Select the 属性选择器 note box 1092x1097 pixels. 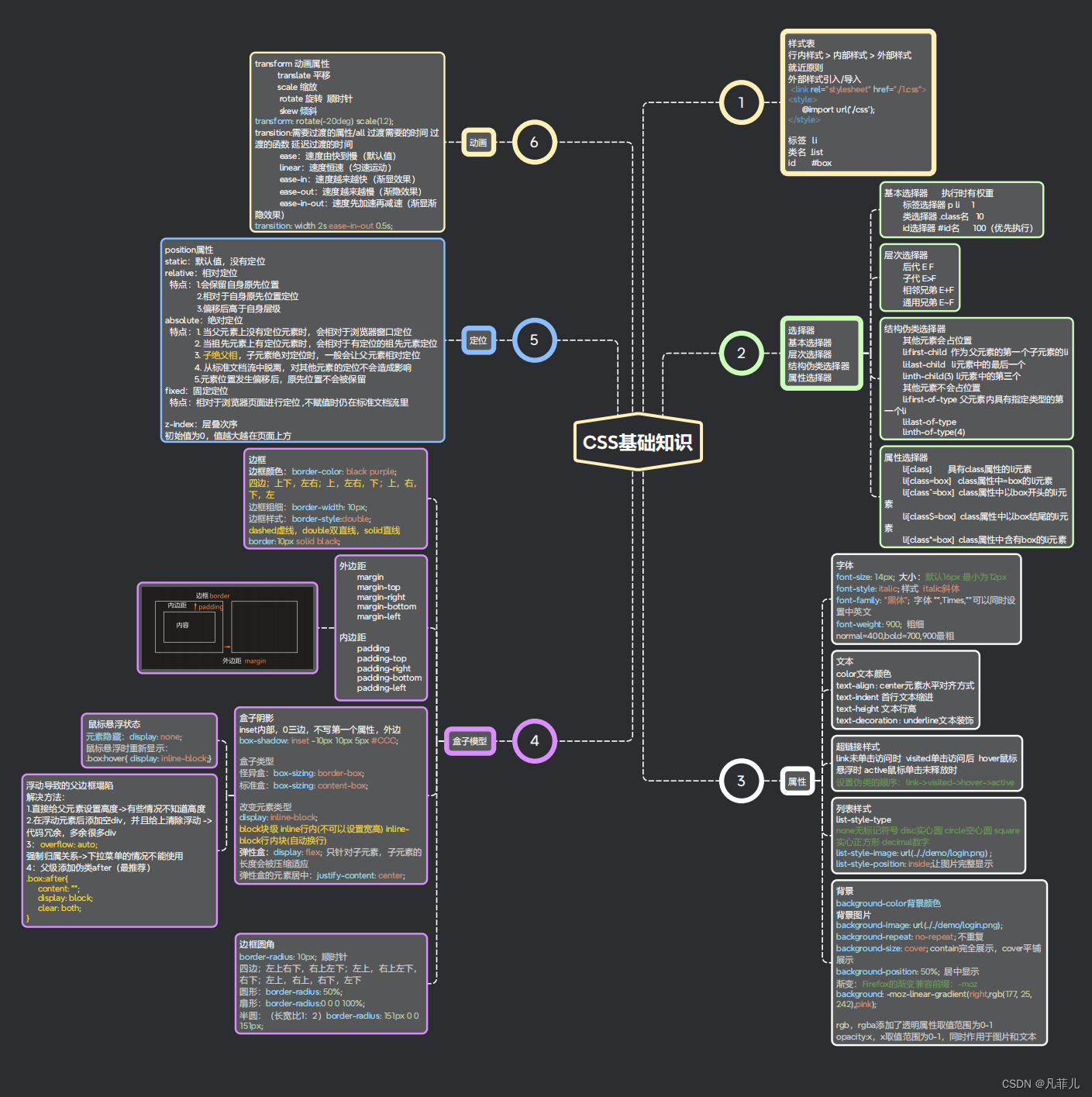(977, 497)
